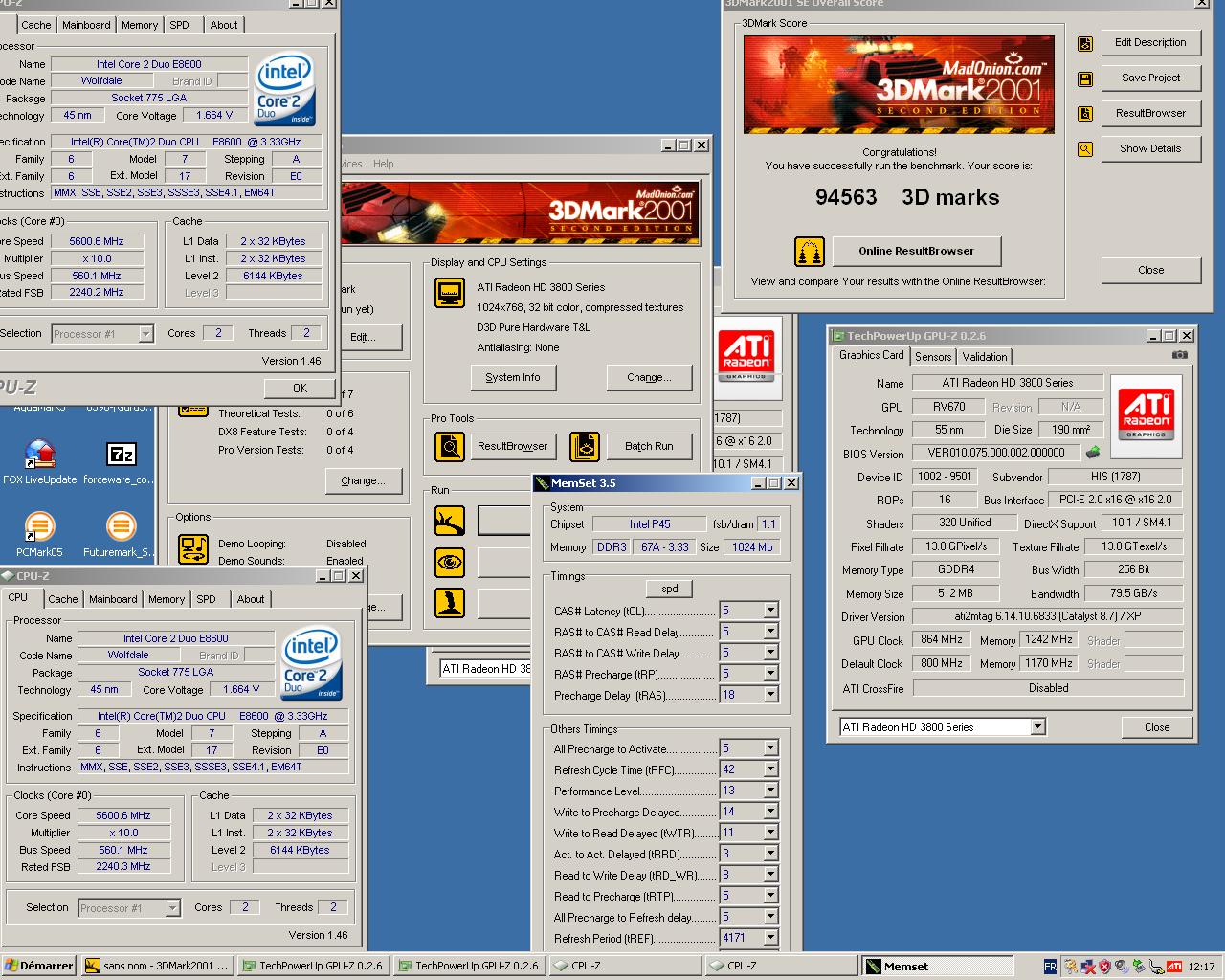Click the 94563 3D marks score text

pos(906,198)
